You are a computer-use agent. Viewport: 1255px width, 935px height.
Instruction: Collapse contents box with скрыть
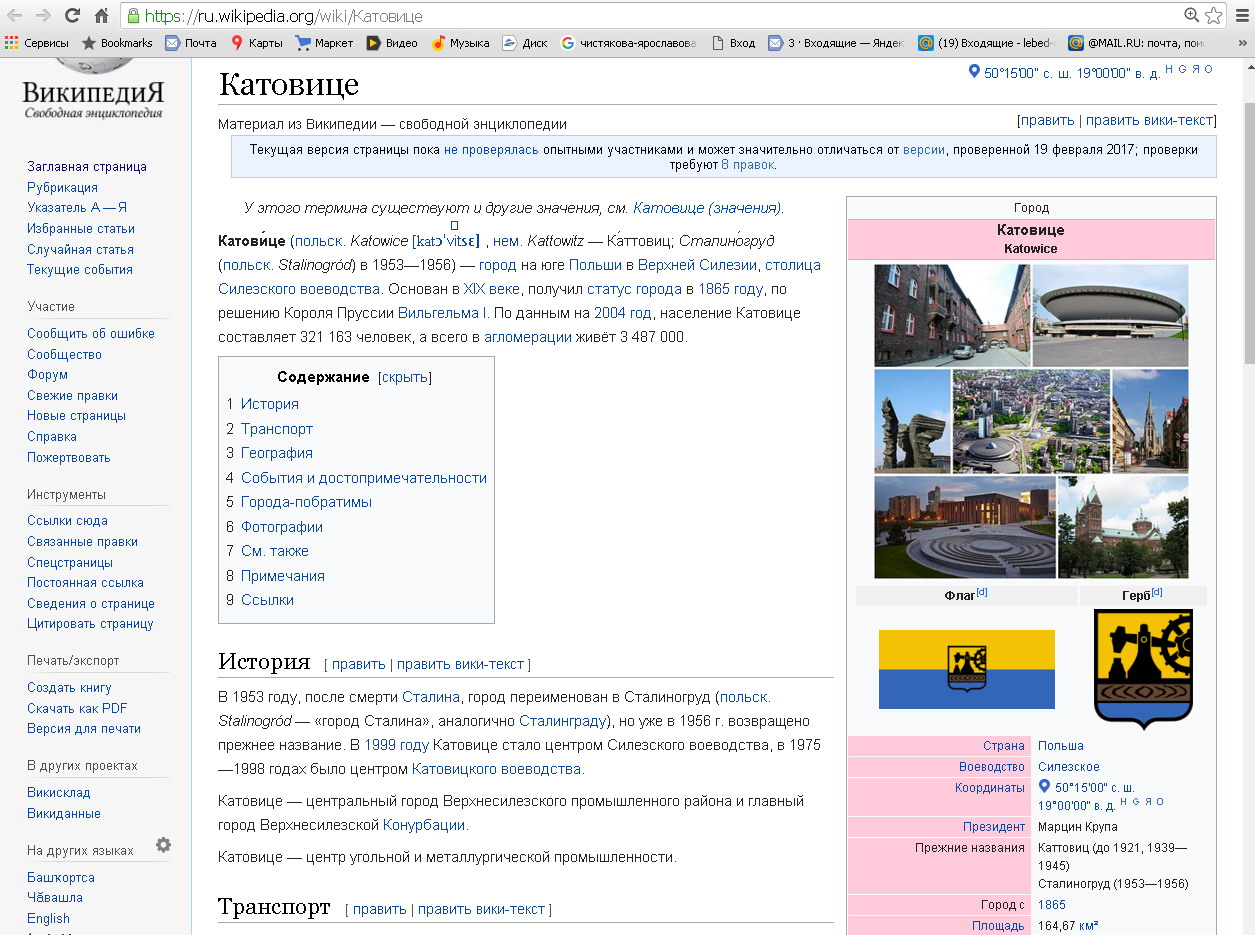click(404, 377)
